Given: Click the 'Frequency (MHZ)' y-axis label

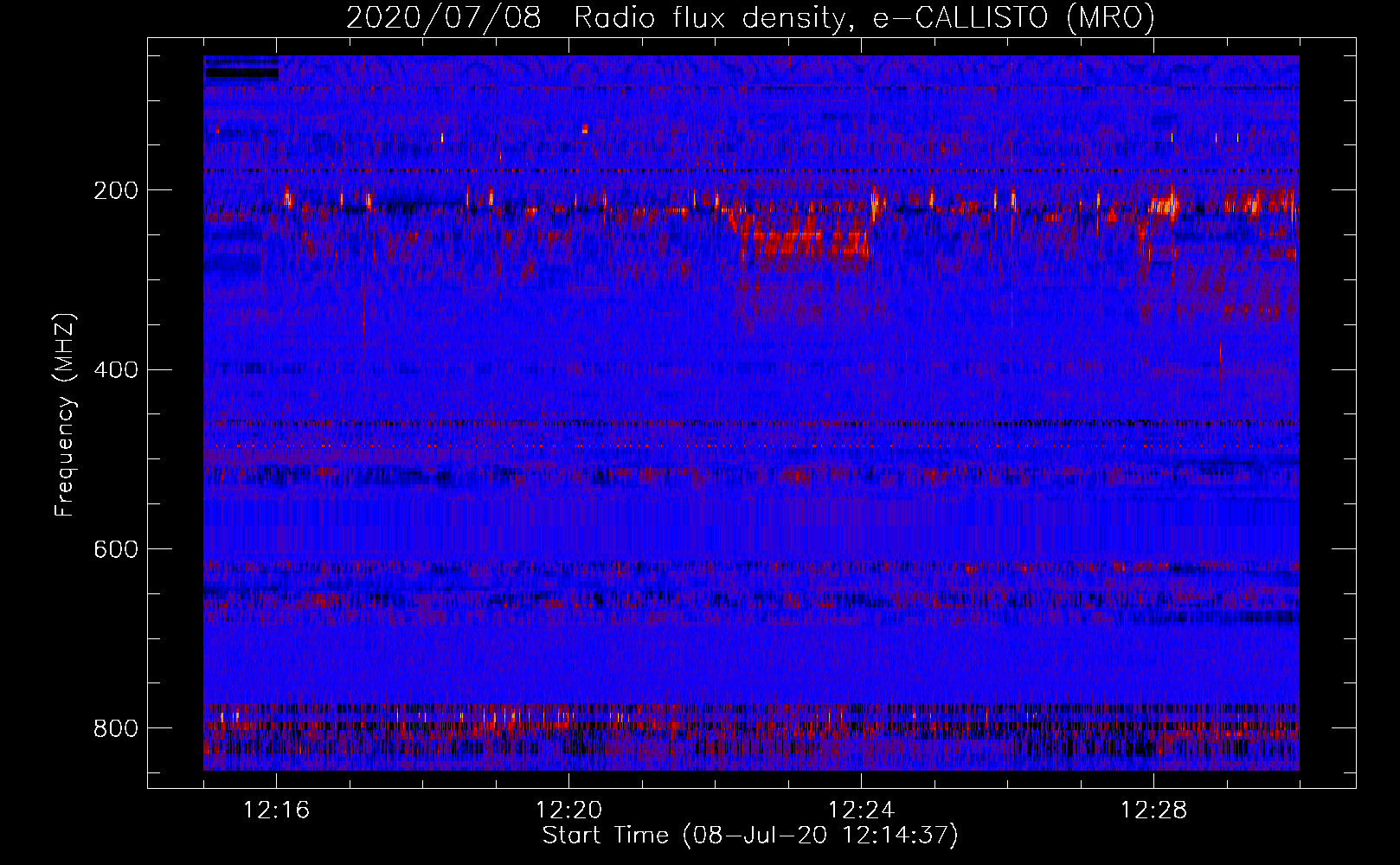Looking at the screenshot, I should 65,415.
